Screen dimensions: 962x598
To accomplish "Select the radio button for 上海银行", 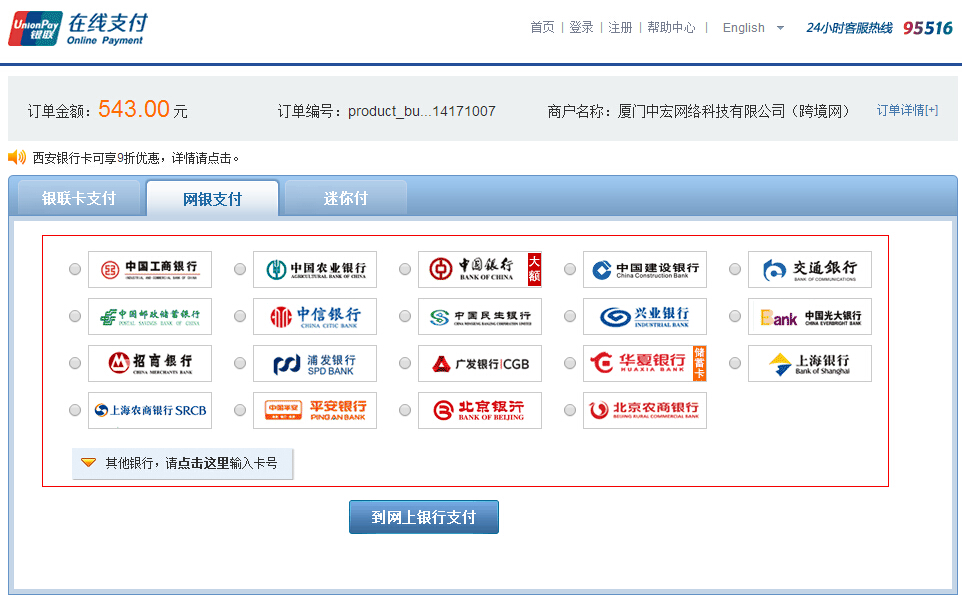I will (x=735, y=363).
